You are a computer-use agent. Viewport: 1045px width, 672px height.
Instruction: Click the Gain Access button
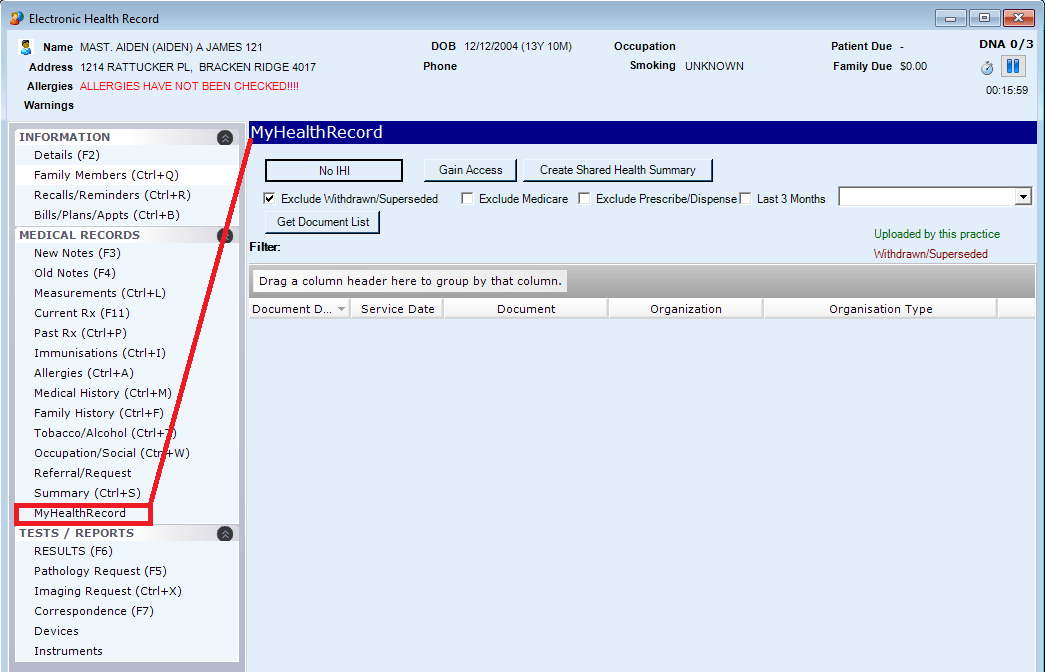(x=471, y=170)
